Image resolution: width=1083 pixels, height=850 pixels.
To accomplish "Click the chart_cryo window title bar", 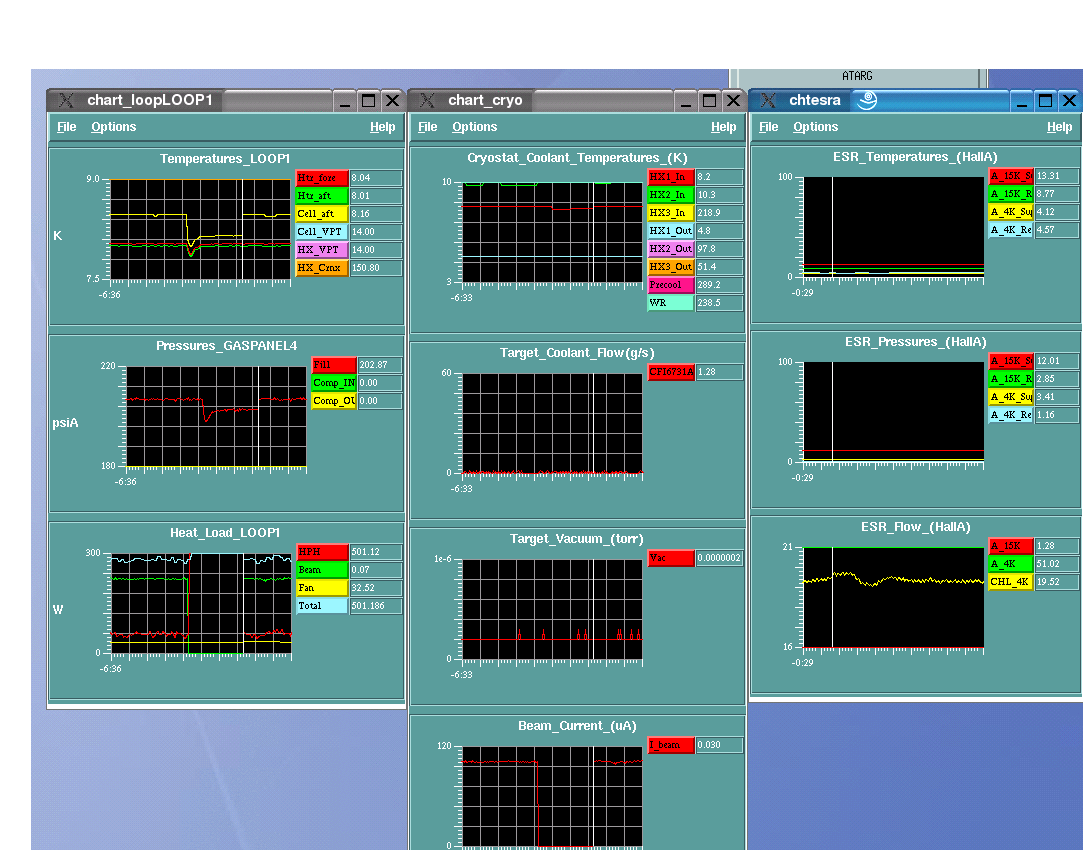I will 576,100.
